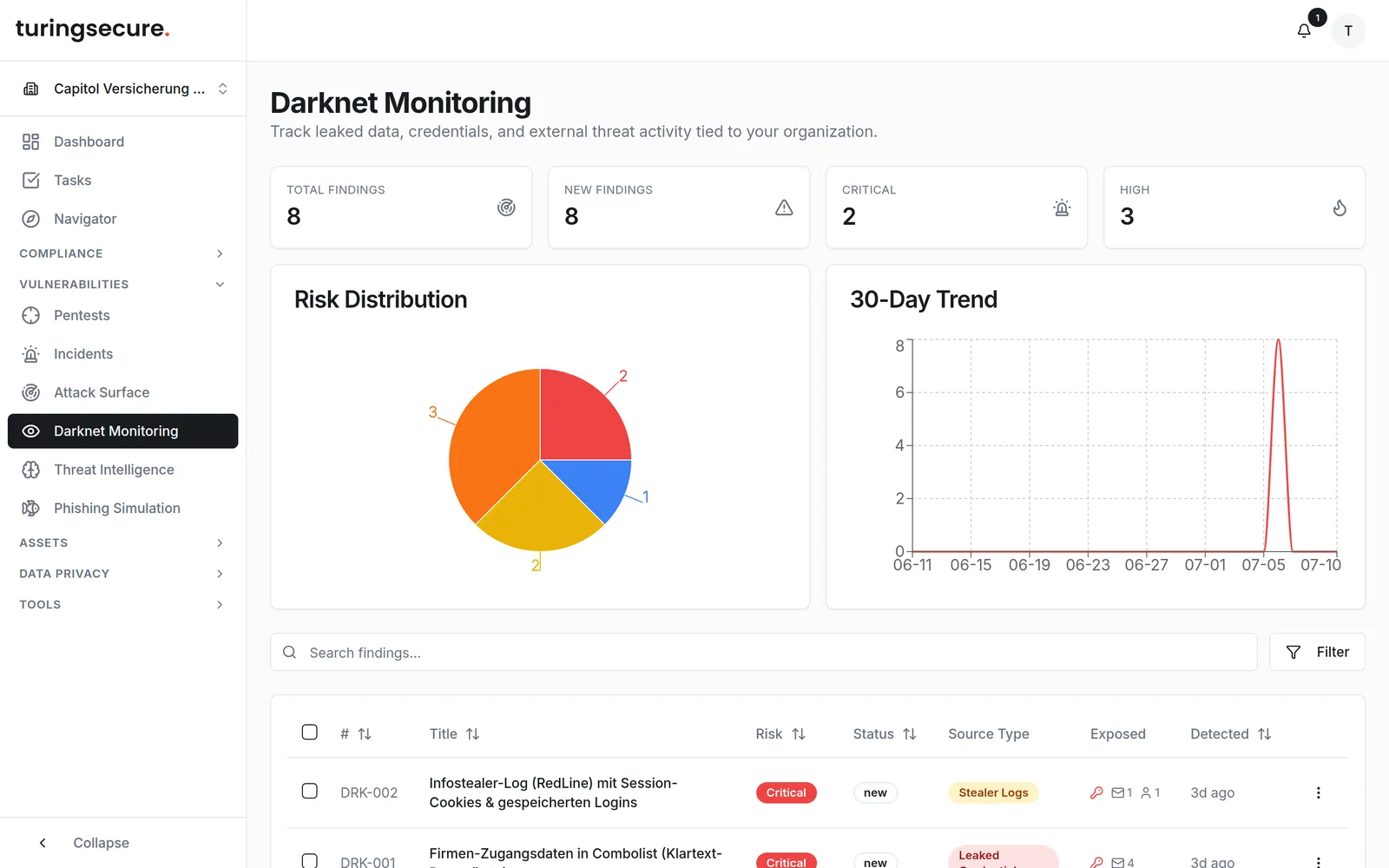This screenshot has height=868, width=1389.
Task: Click the key icon in DRK-002 row
Action: point(1096,792)
